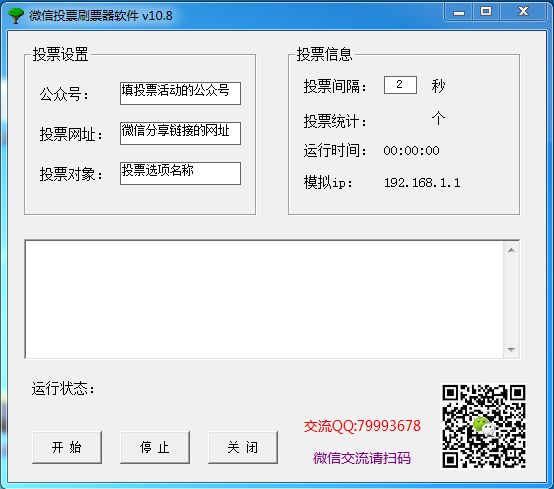Click the 投票网址 input field
Screen dimensions: 554x489
[x=180, y=133]
